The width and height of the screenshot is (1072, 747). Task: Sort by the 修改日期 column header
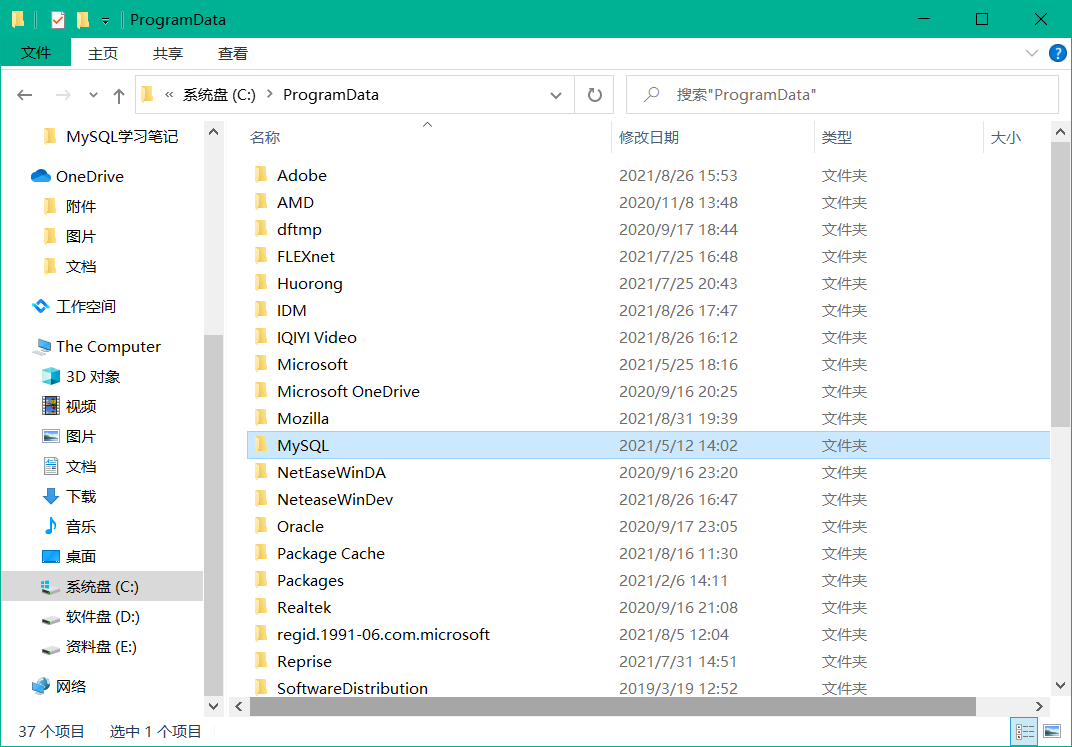649,137
